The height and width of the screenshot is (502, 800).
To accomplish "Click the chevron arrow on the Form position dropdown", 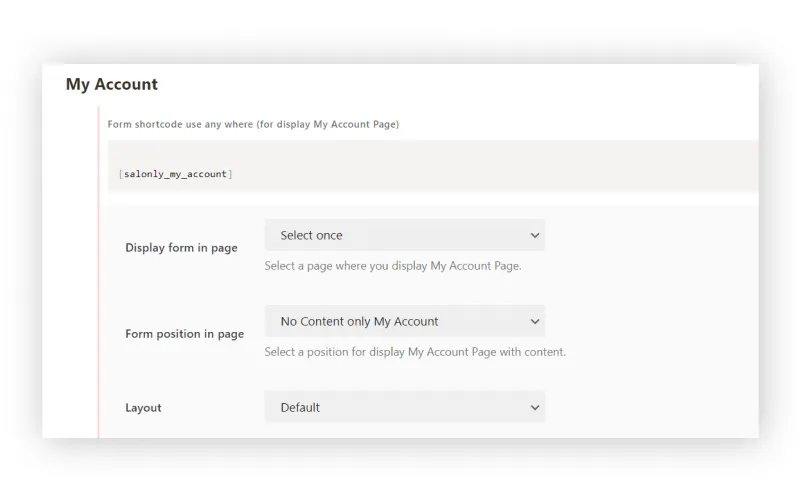I will [x=534, y=322].
